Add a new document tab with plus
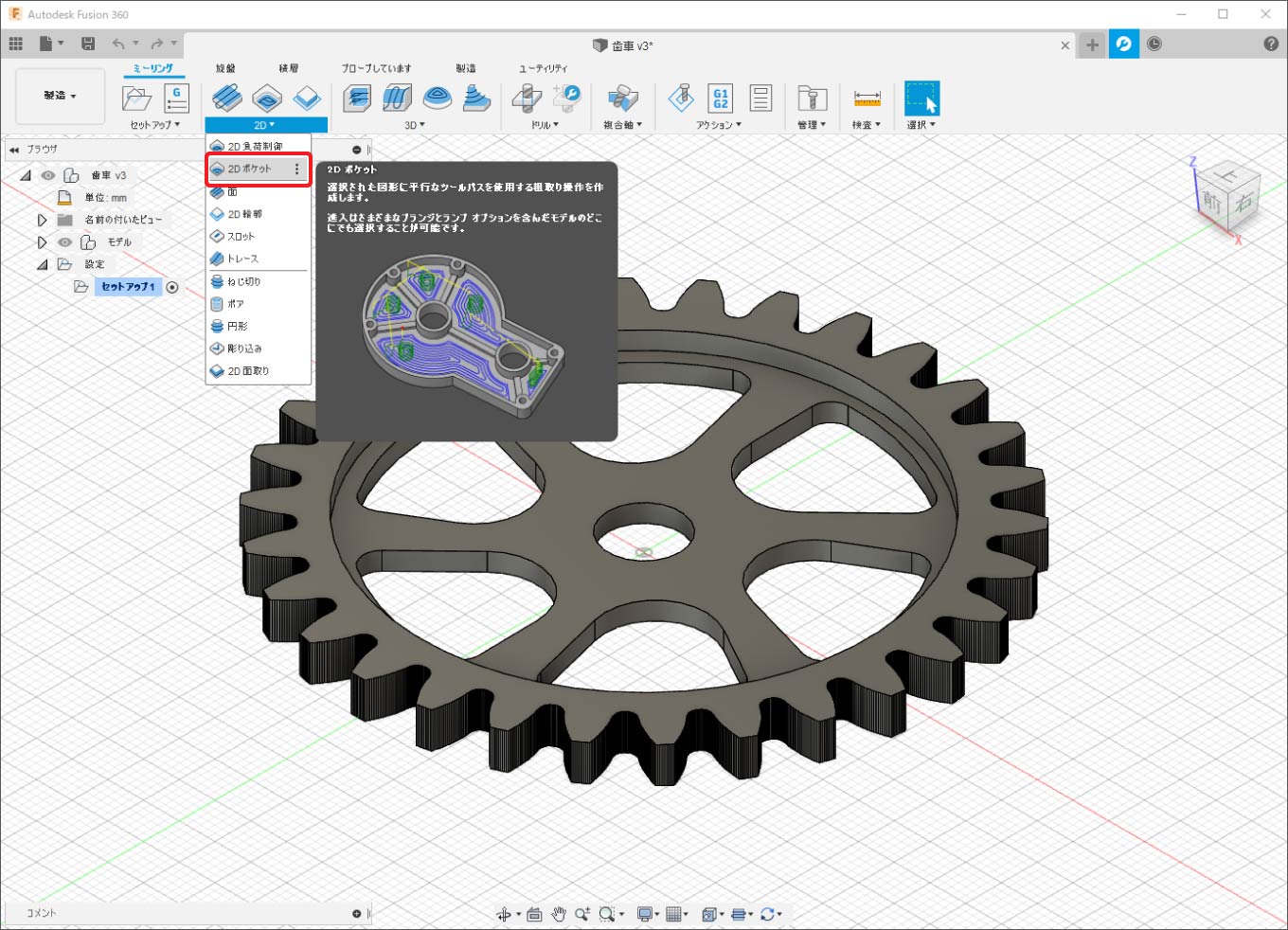Image resolution: width=1288 pixels, height=930 pixels. tap(1092, 45)
